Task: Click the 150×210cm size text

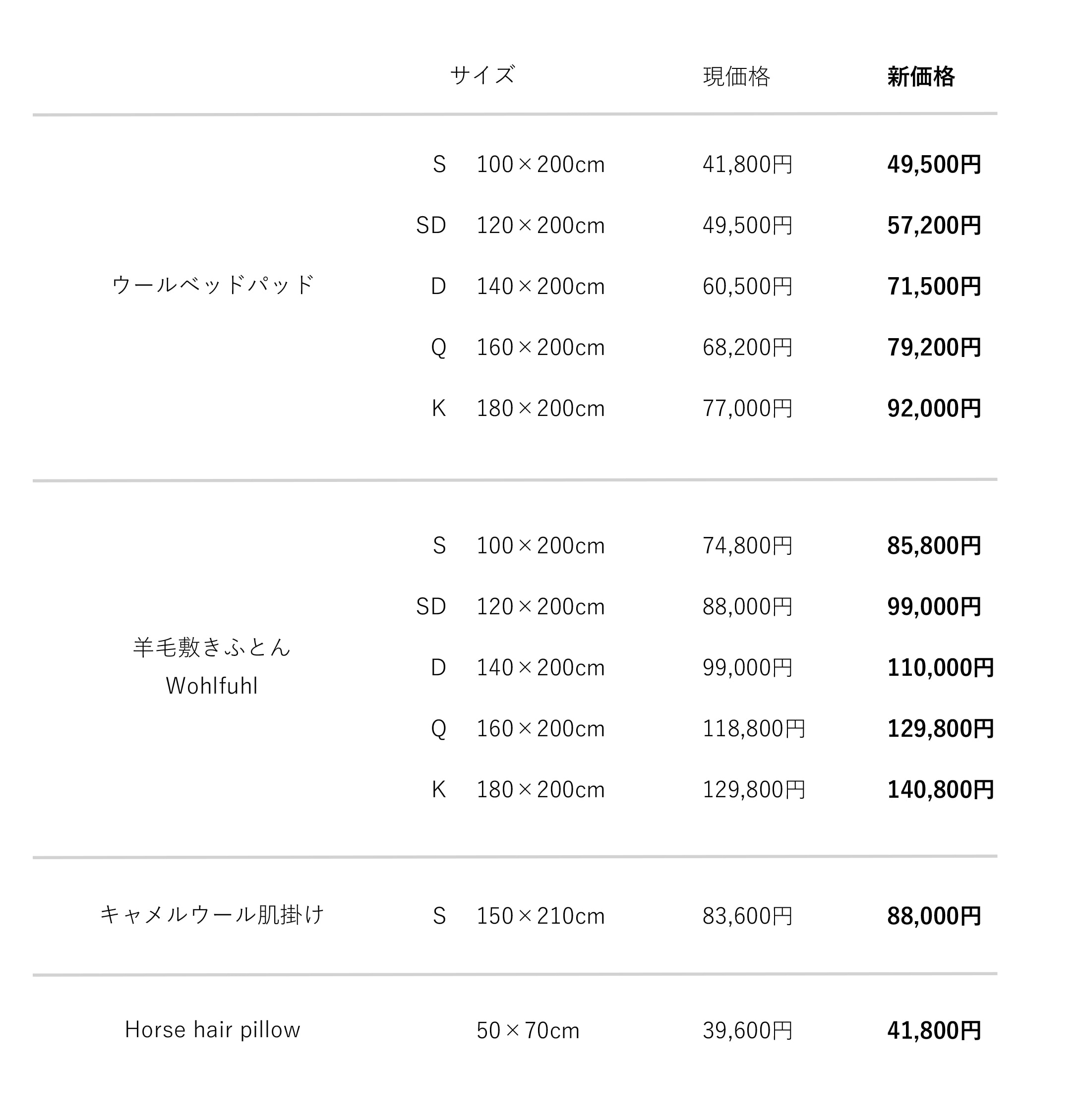Action: [540, 916]
